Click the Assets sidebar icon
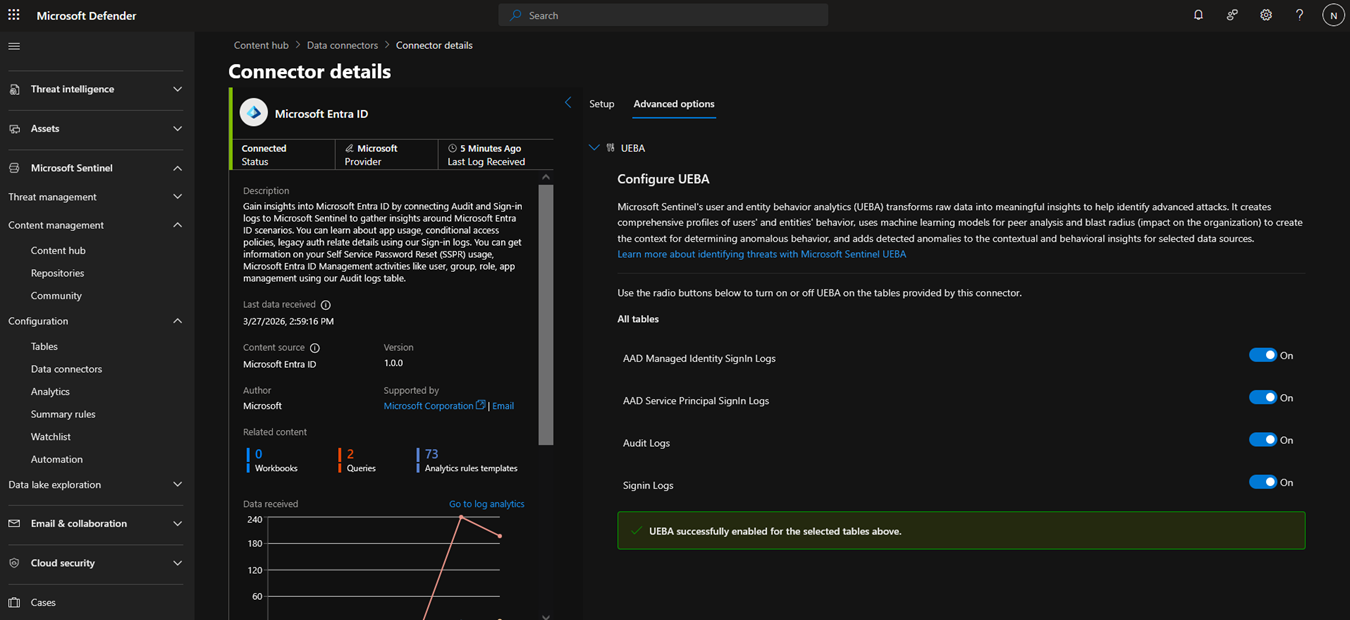This screenshot has width=1350, height=620. 14,129
